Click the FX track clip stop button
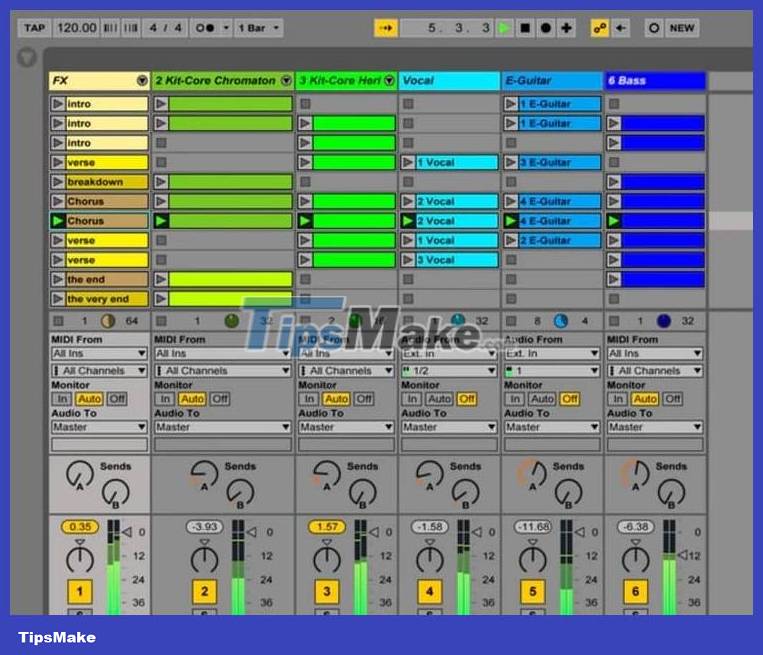 pos(58,321)
